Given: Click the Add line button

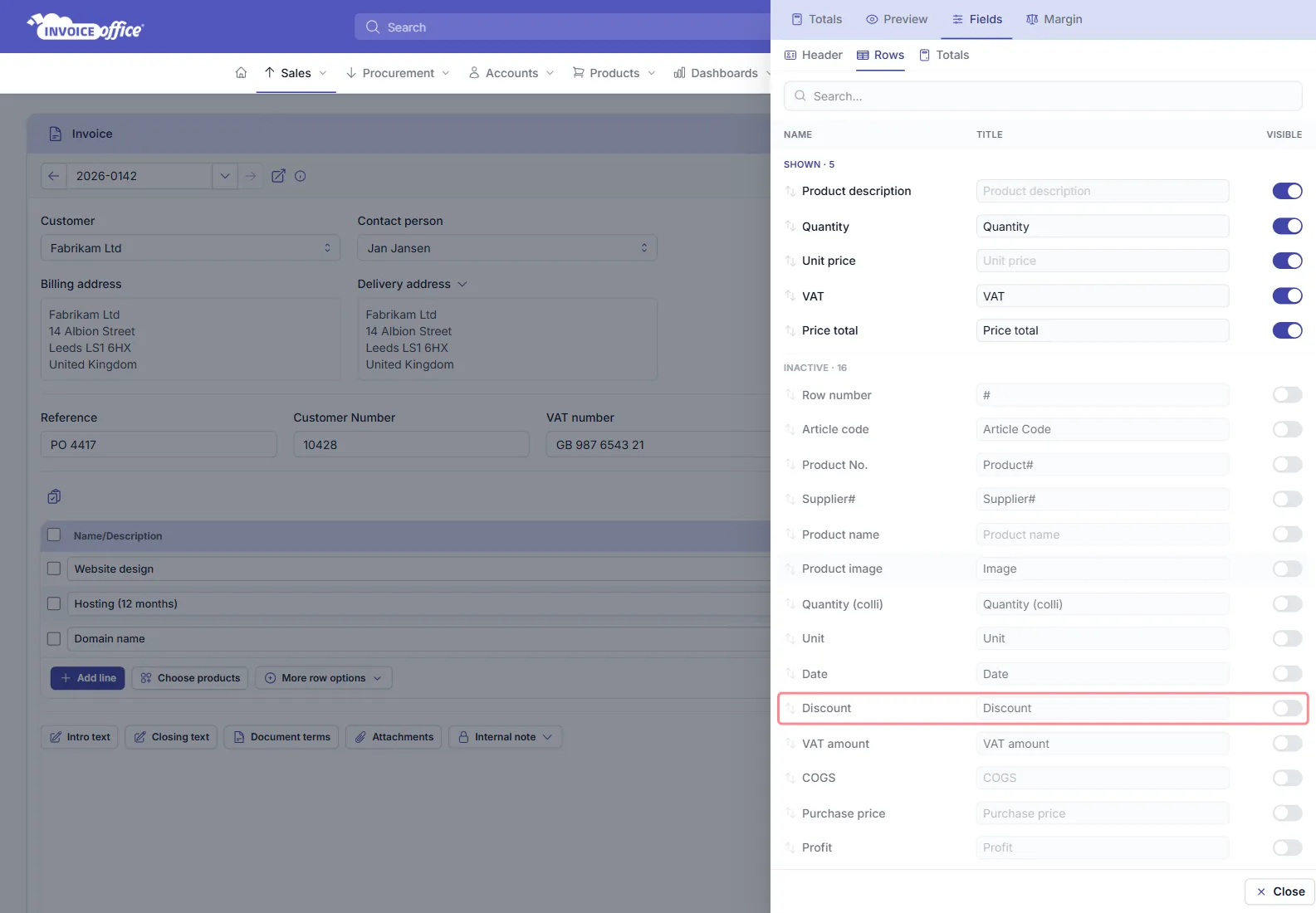Looking at the screenshot, I should tap(88, 678).
